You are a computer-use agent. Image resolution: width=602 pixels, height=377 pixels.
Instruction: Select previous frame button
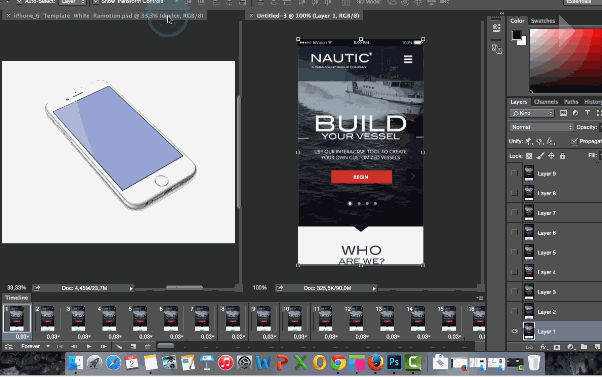[74, 346]
